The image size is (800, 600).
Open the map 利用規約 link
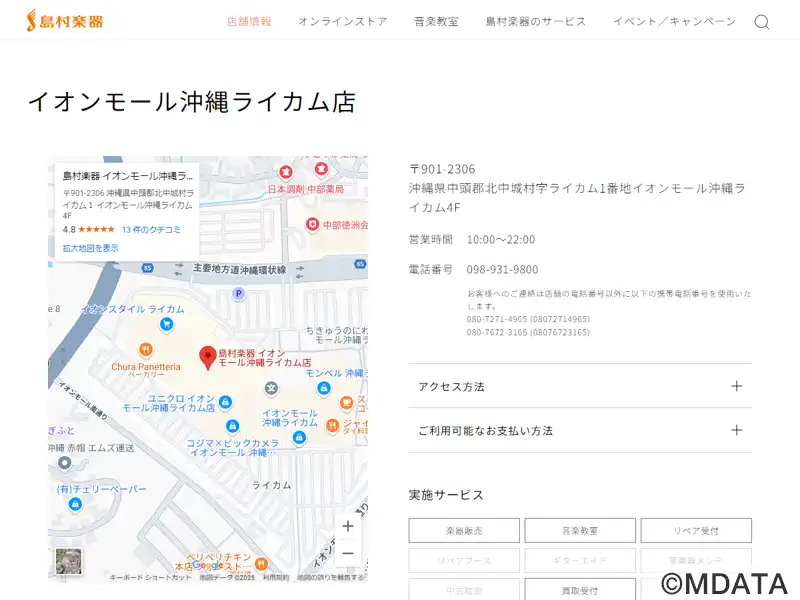tap(276, 578)
